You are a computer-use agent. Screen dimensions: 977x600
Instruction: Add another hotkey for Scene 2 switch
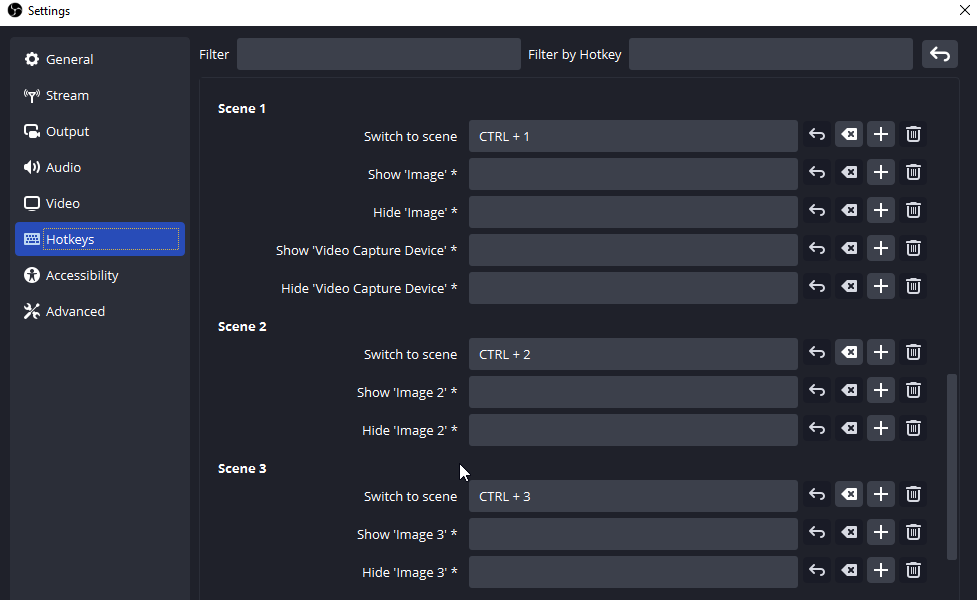coord(880,353)
